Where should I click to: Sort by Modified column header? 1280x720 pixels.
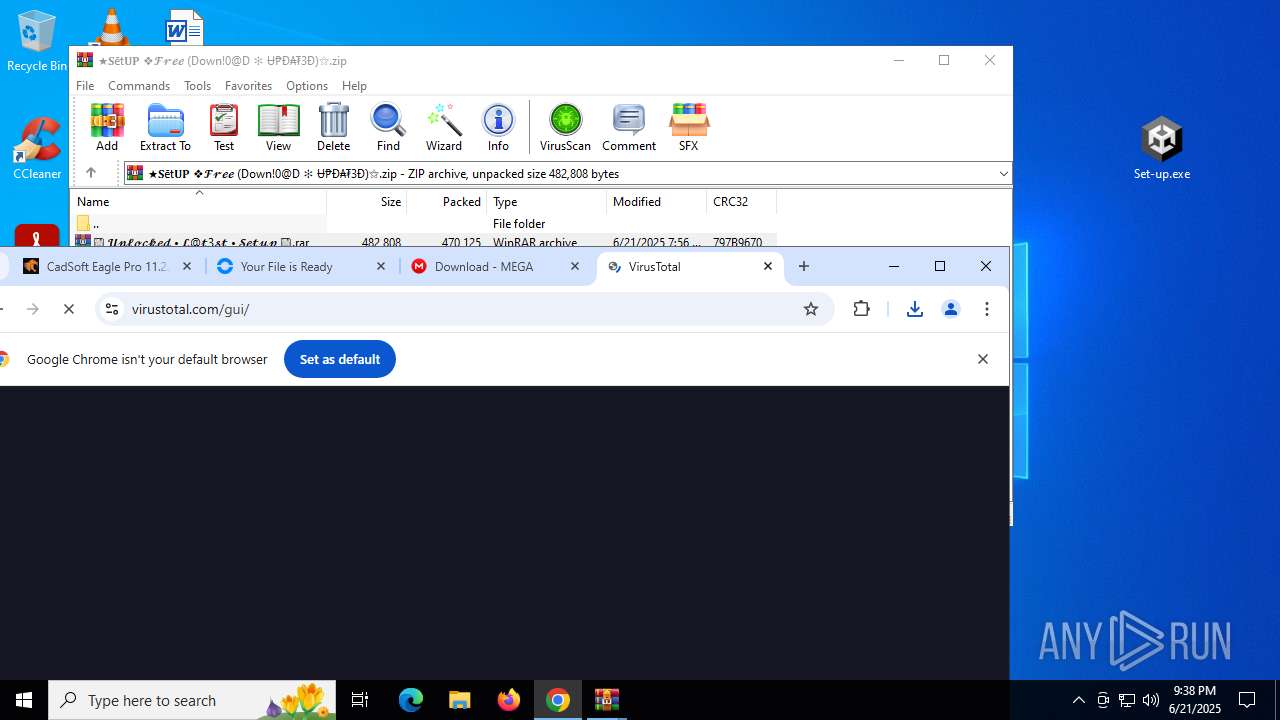656,202
